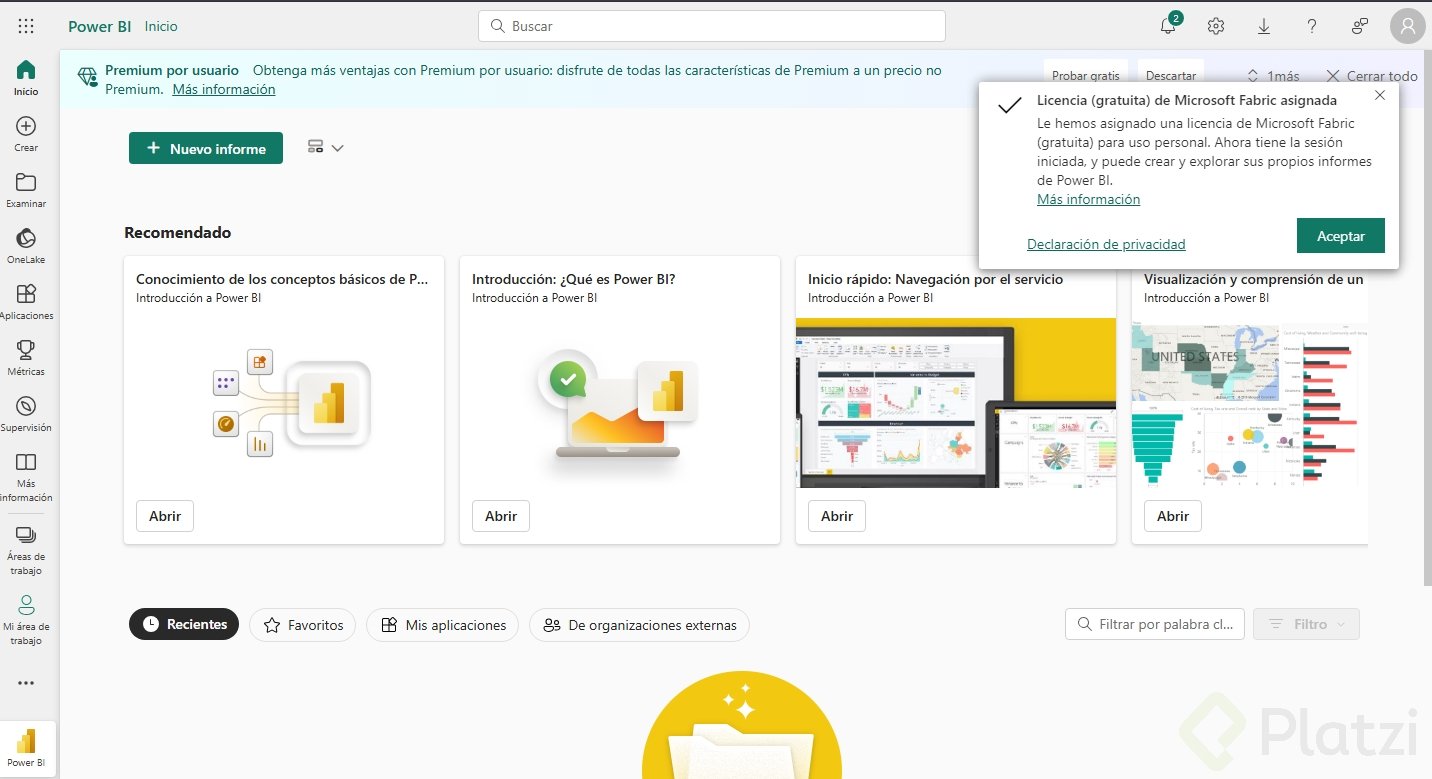
Task: Open Más información link in Premium banner
Action: point(224,89)
